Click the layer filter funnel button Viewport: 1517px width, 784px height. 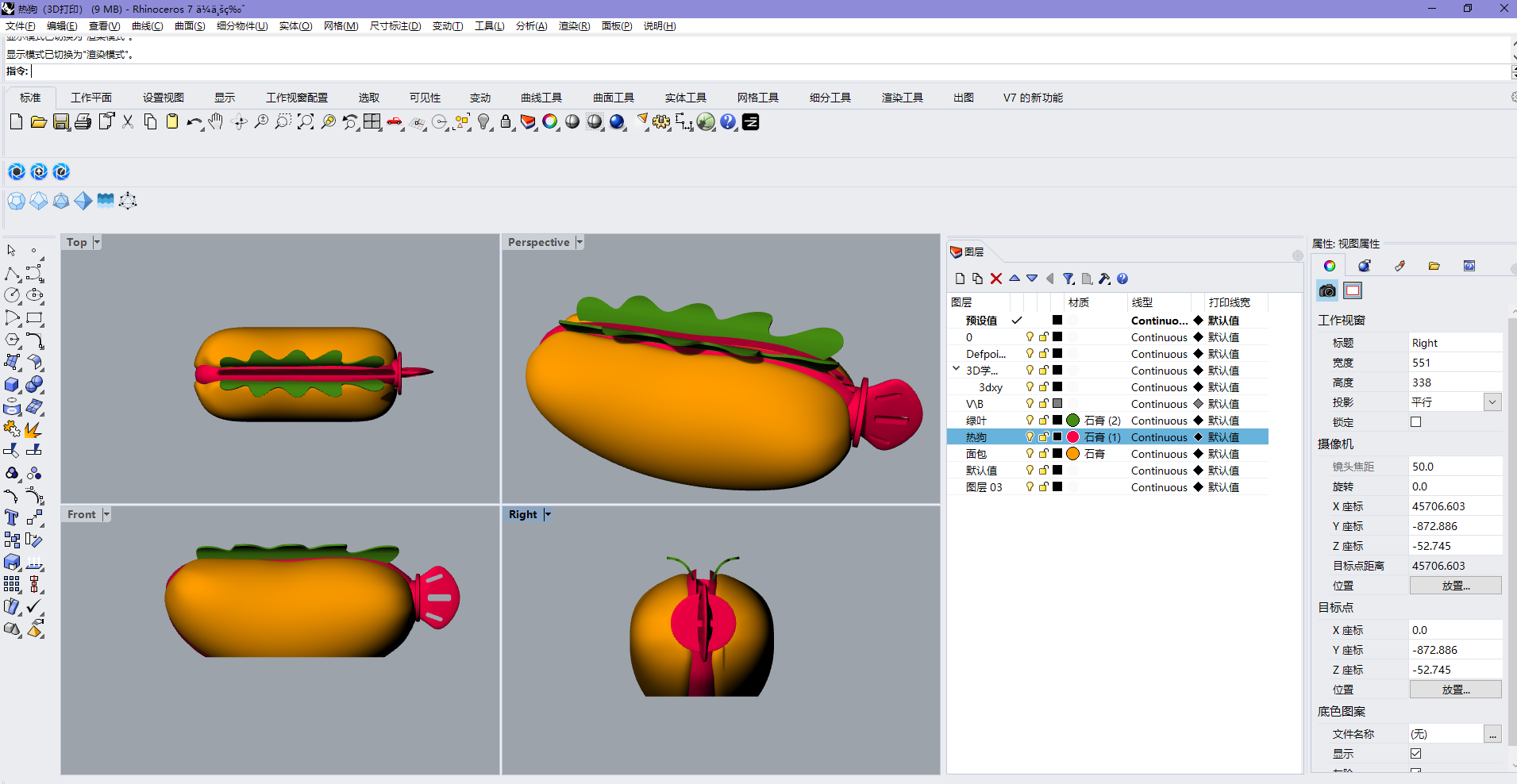(x=1068, y=279)
